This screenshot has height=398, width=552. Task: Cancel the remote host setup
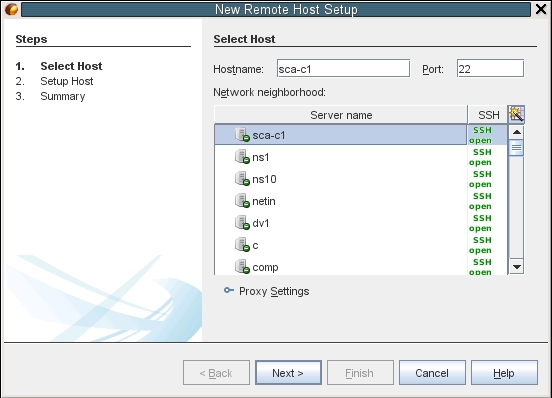point(432,373)
